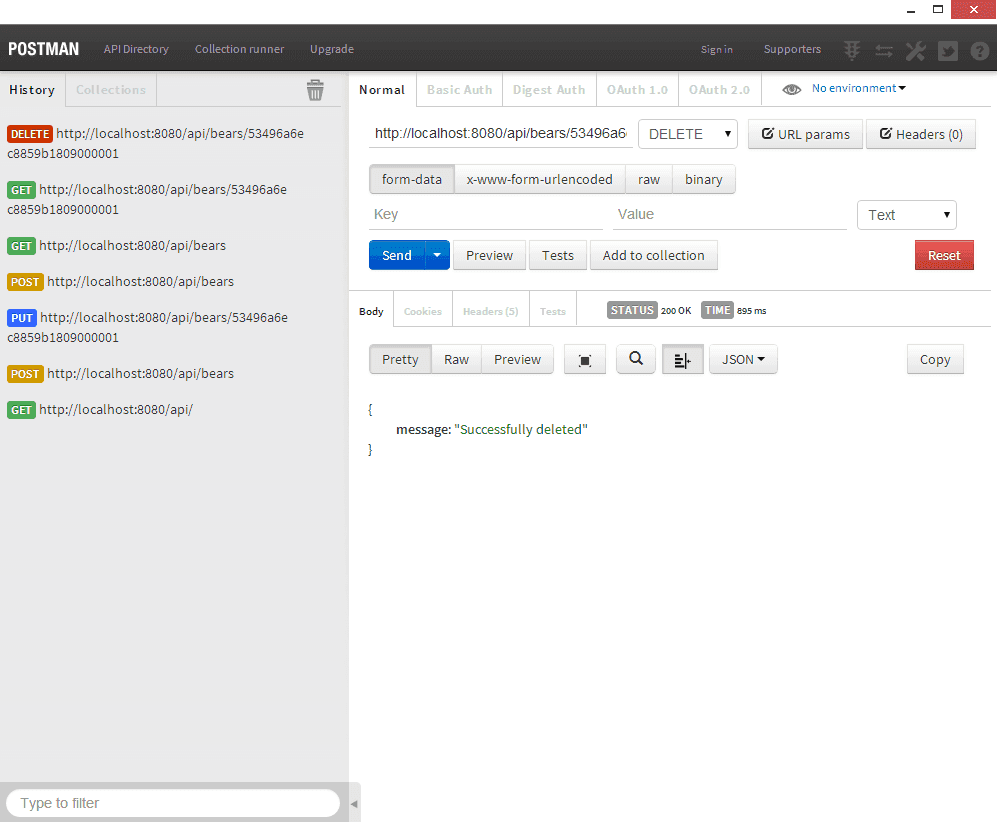Image resolution: width=997 pixels, height=822 pixels.
Task: Click the Value input field
Action: (730, 214)
